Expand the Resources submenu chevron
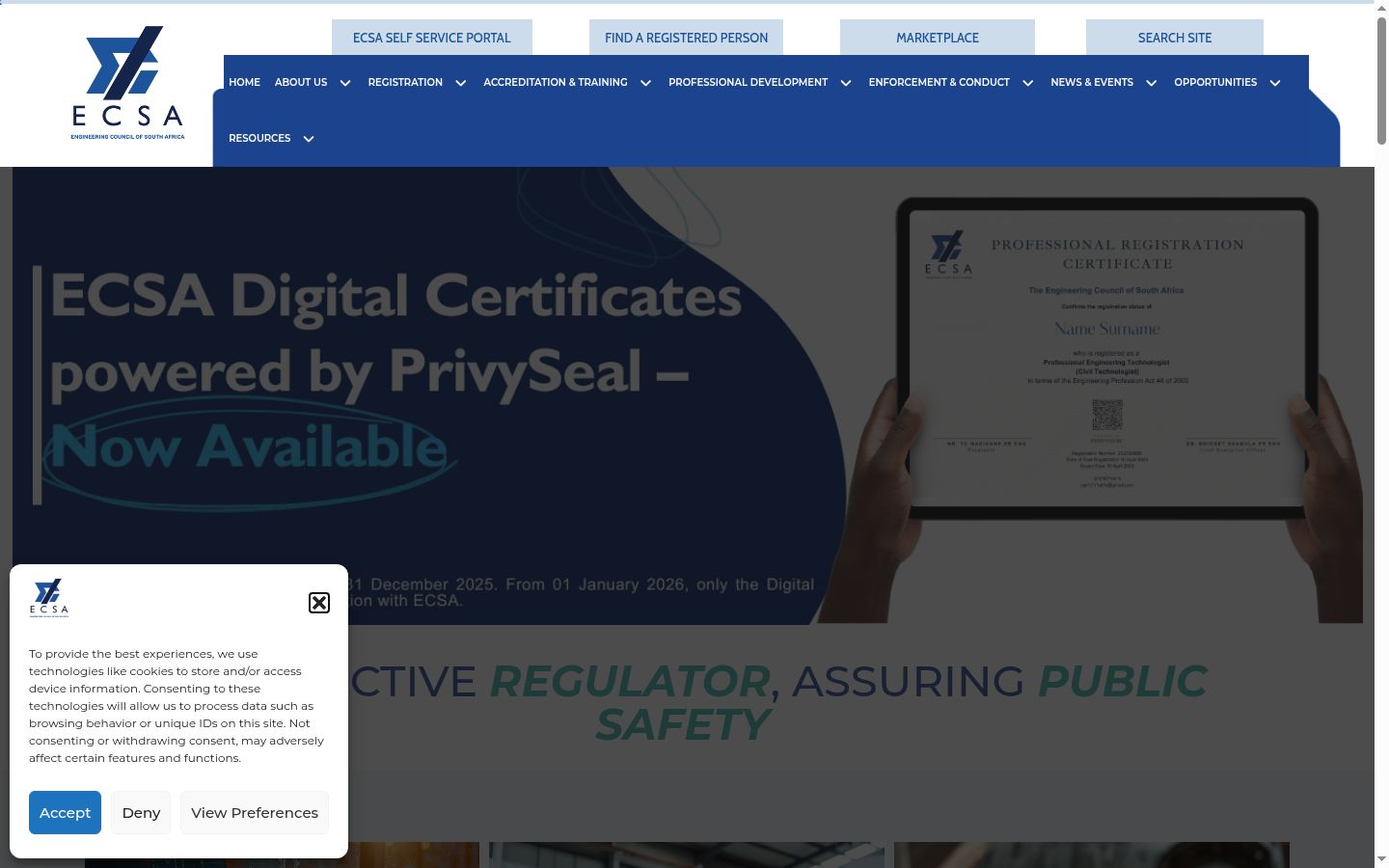The width and height of the screenshot is (1389, 868). (x=309, y=139)
